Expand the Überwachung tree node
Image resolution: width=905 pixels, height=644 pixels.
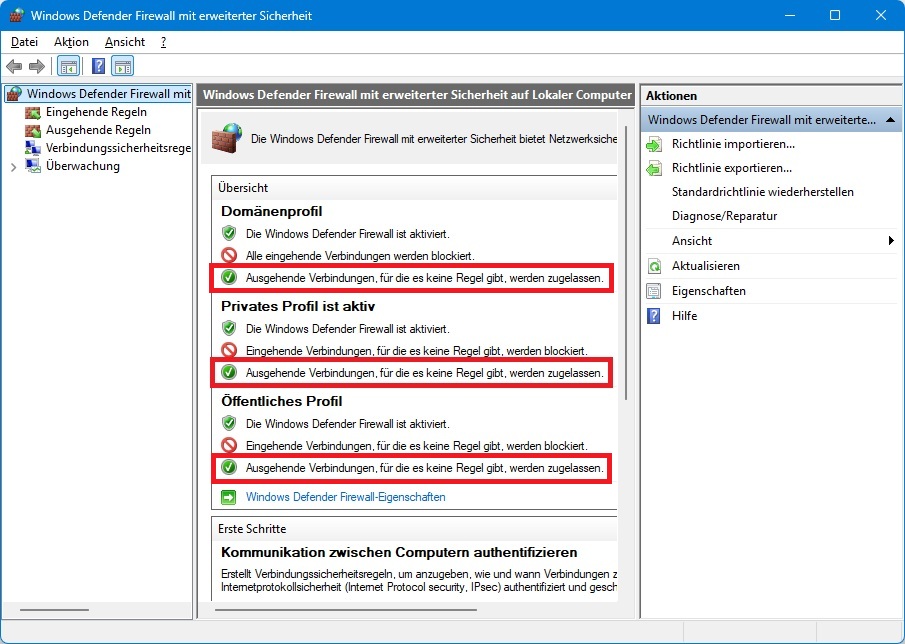[x=13, y=167]
